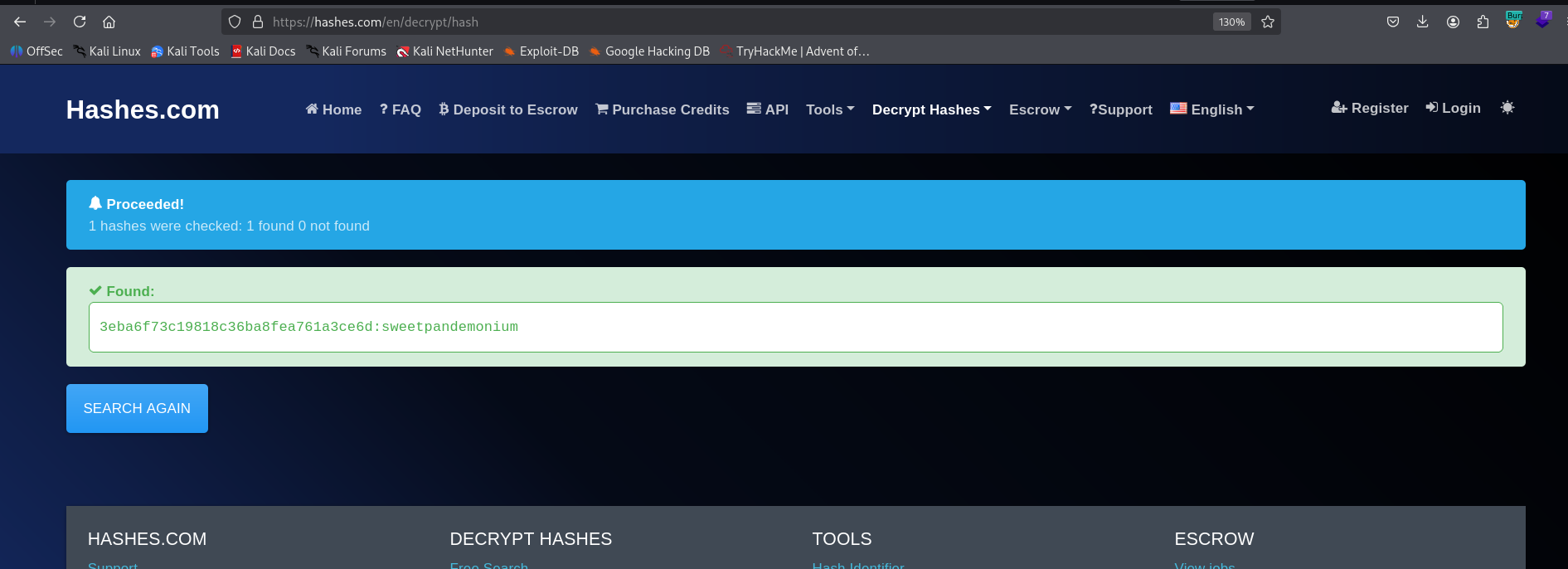Expand the Tools dropdown menu
The width and height of the screenshot is (1568, 569).
pos(829,109)
